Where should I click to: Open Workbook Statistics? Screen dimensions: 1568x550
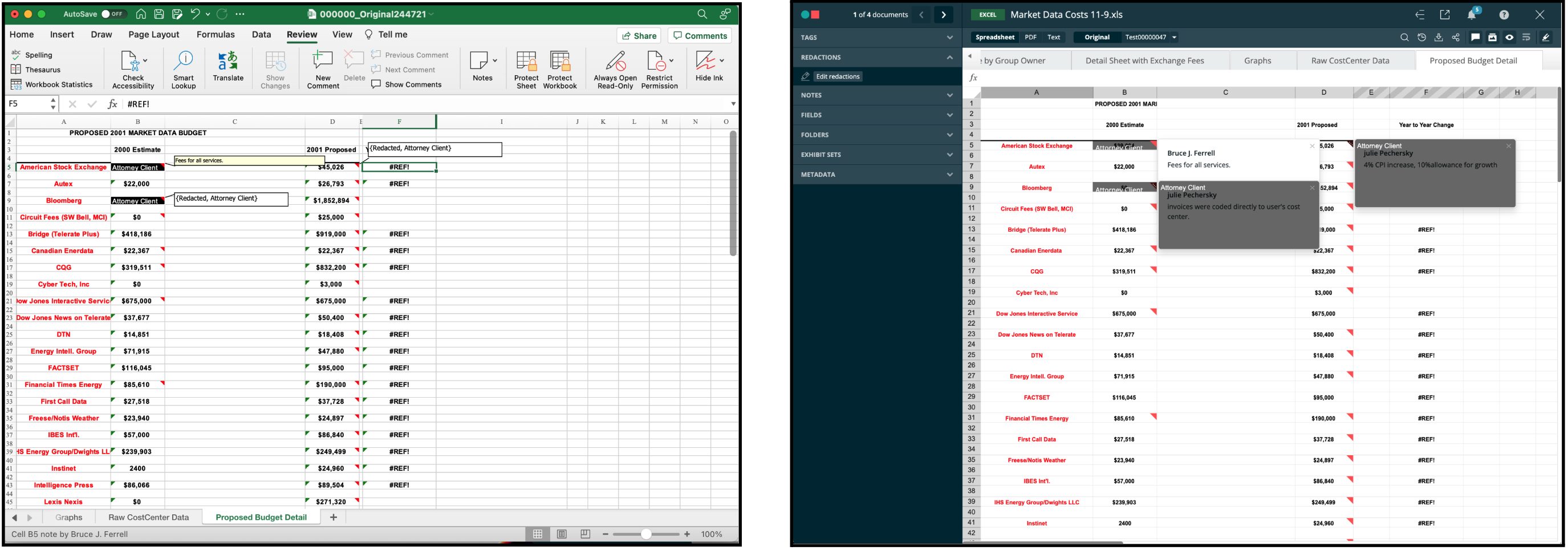52,84
